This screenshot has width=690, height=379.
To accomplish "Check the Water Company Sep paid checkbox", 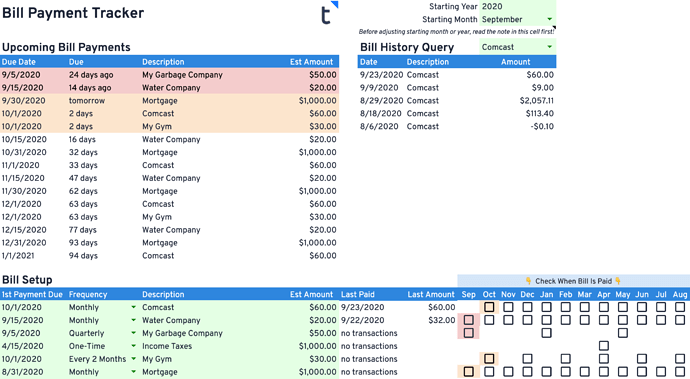I will point(469,320).
